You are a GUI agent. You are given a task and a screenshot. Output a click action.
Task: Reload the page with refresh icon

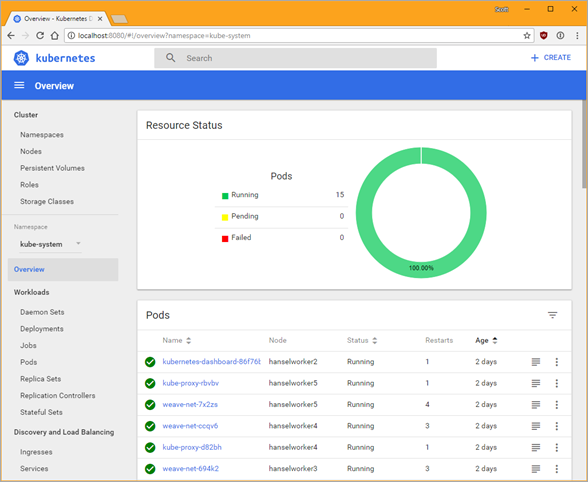(40, 36)
